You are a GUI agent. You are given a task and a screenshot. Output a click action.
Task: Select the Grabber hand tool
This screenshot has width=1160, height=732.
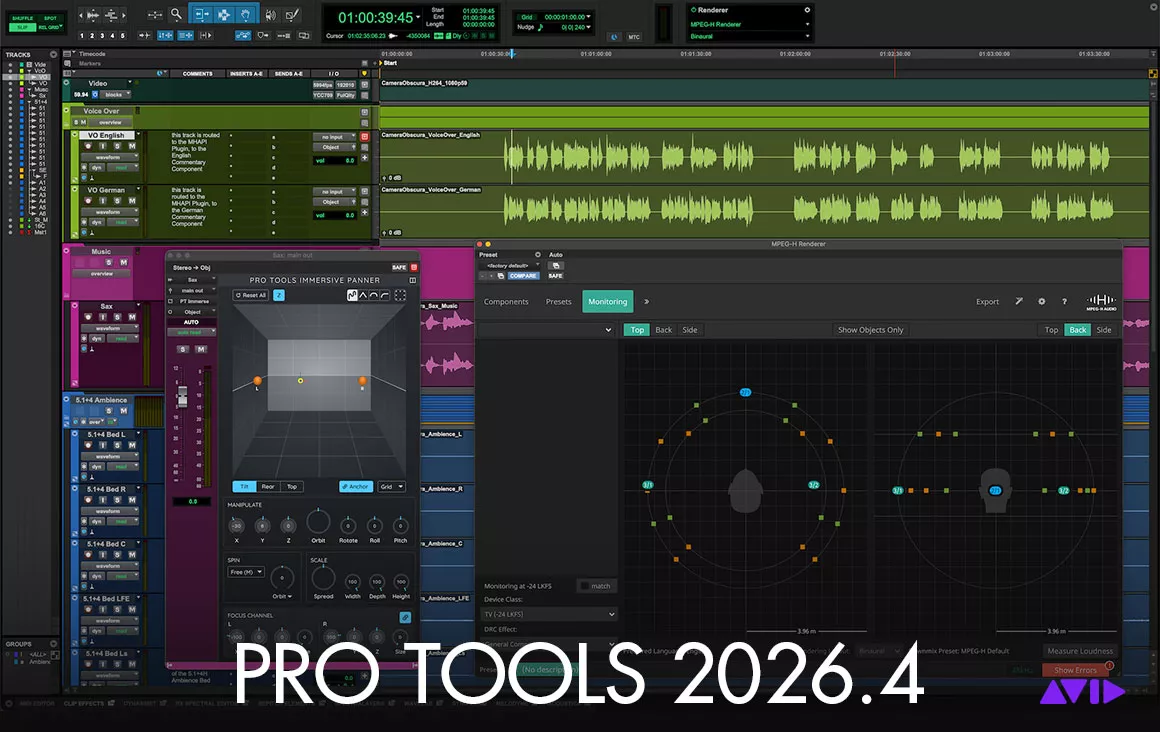(246, 14)
